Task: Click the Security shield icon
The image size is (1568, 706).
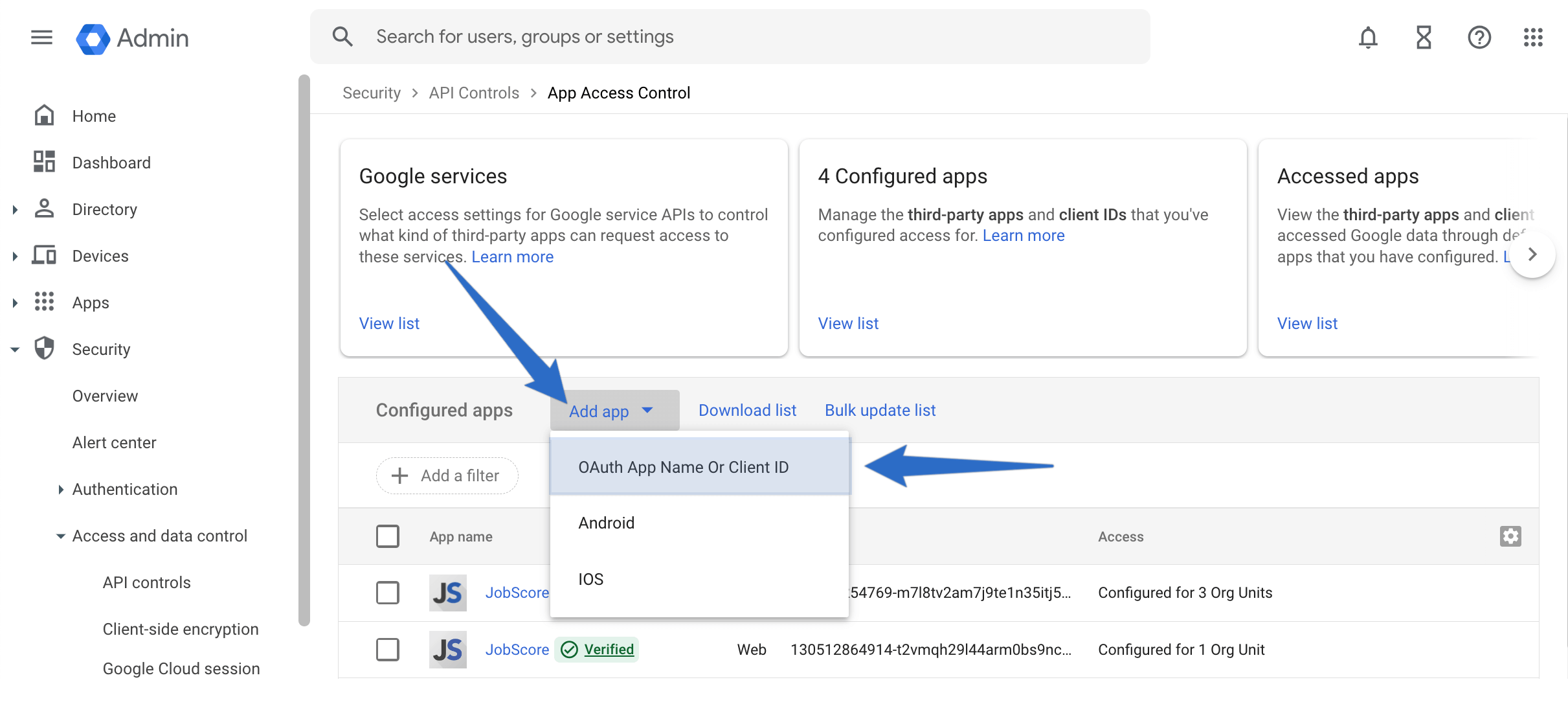Action: (x=44, y=348)
